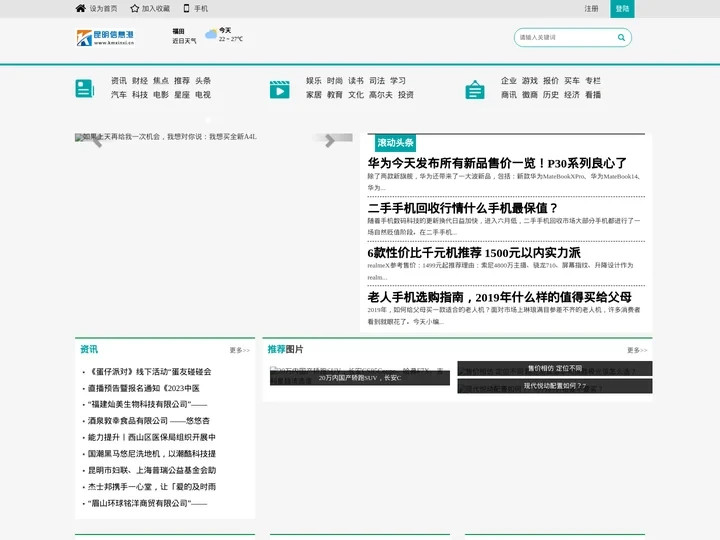720x540 pixels.
Task: Click the home icon beside 设为首页
Action: 80,8
